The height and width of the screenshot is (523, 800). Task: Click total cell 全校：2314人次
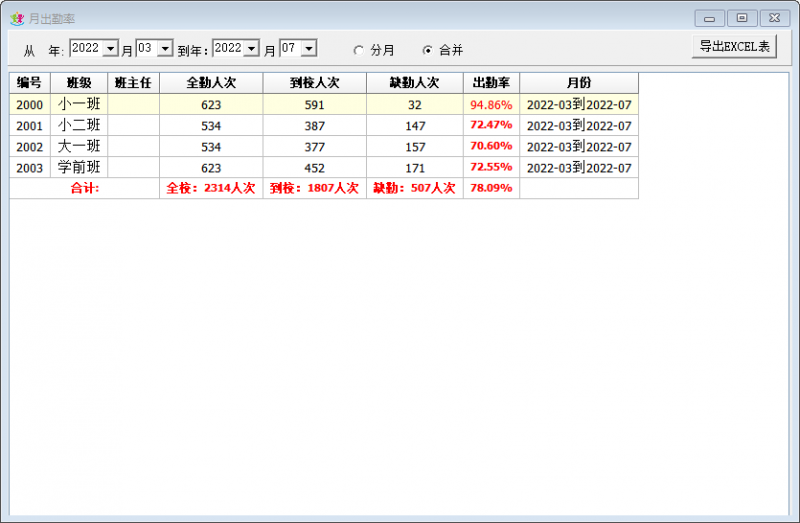coord(211,188)
